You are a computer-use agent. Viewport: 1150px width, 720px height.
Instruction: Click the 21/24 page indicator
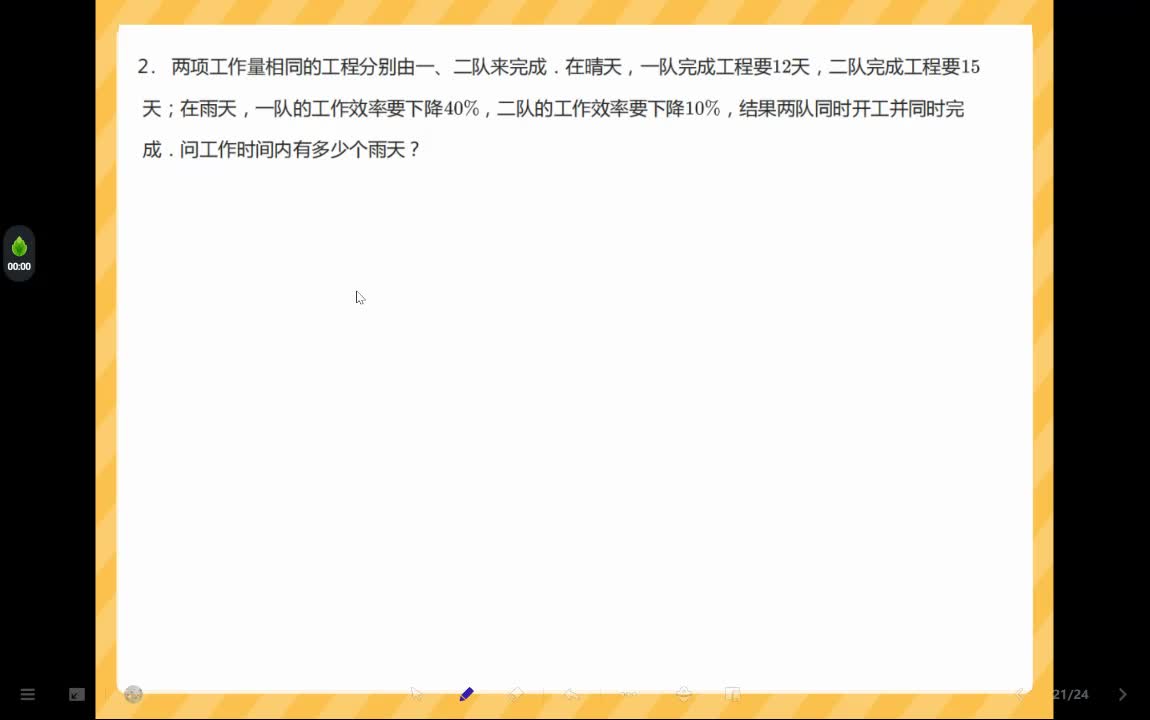click(x=1070, y=694)
